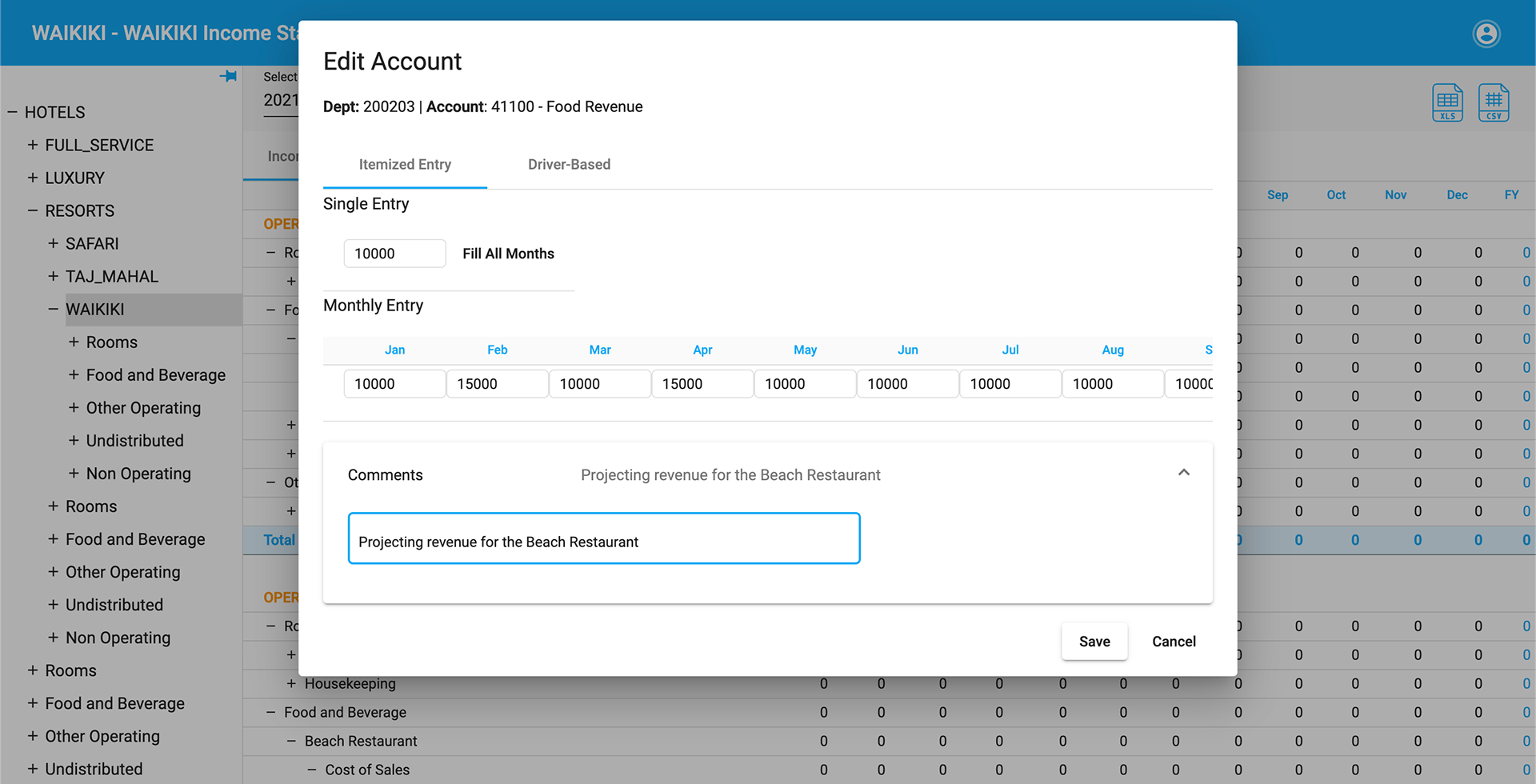Click the Sep column header in table
1536x784 pixels.
(x=1278, y=195)
